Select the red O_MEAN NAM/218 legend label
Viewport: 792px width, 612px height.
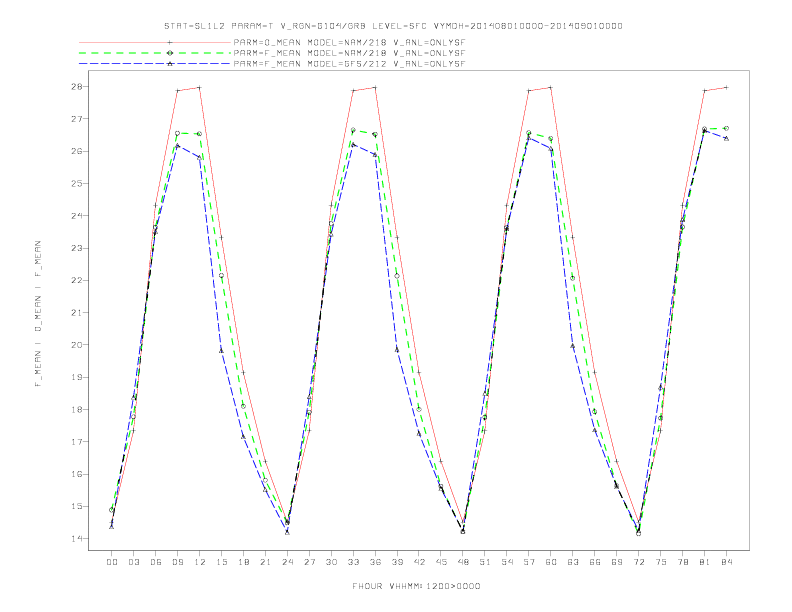349,42
